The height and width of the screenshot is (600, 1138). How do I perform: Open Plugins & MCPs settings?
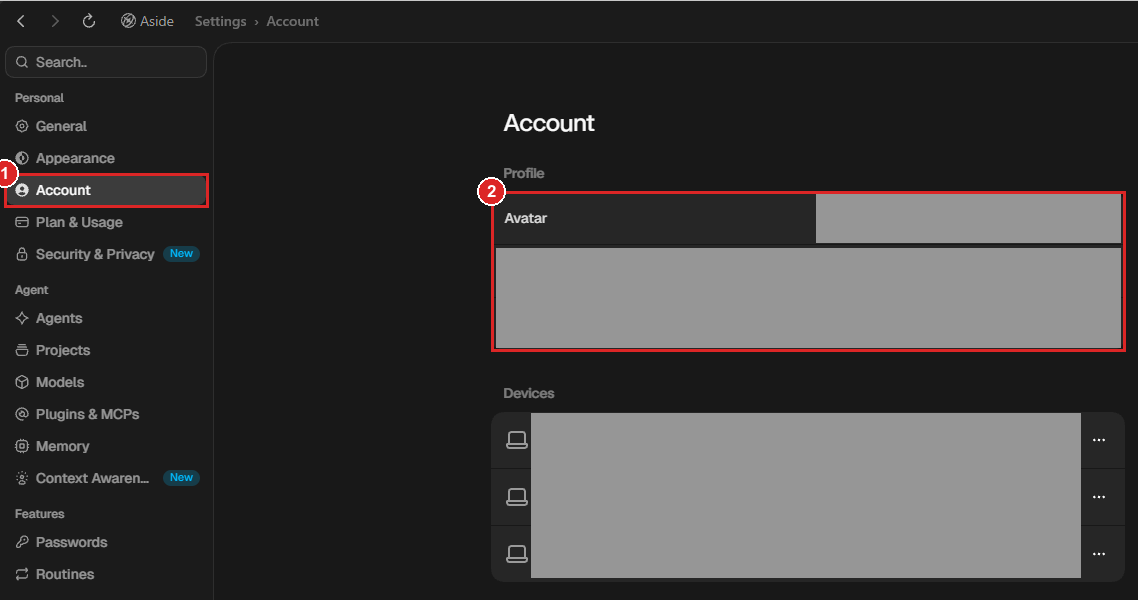click(106, 414)
